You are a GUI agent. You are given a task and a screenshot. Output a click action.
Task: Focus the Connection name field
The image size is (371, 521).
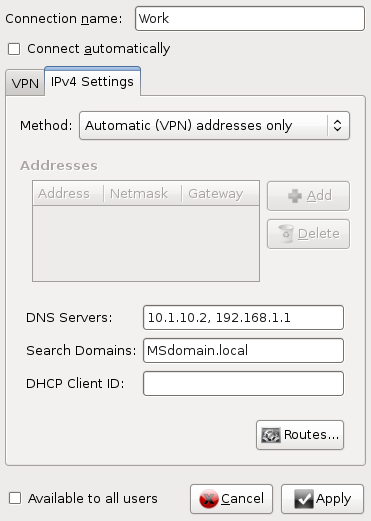pyautogui.click(x=250, y=19)
